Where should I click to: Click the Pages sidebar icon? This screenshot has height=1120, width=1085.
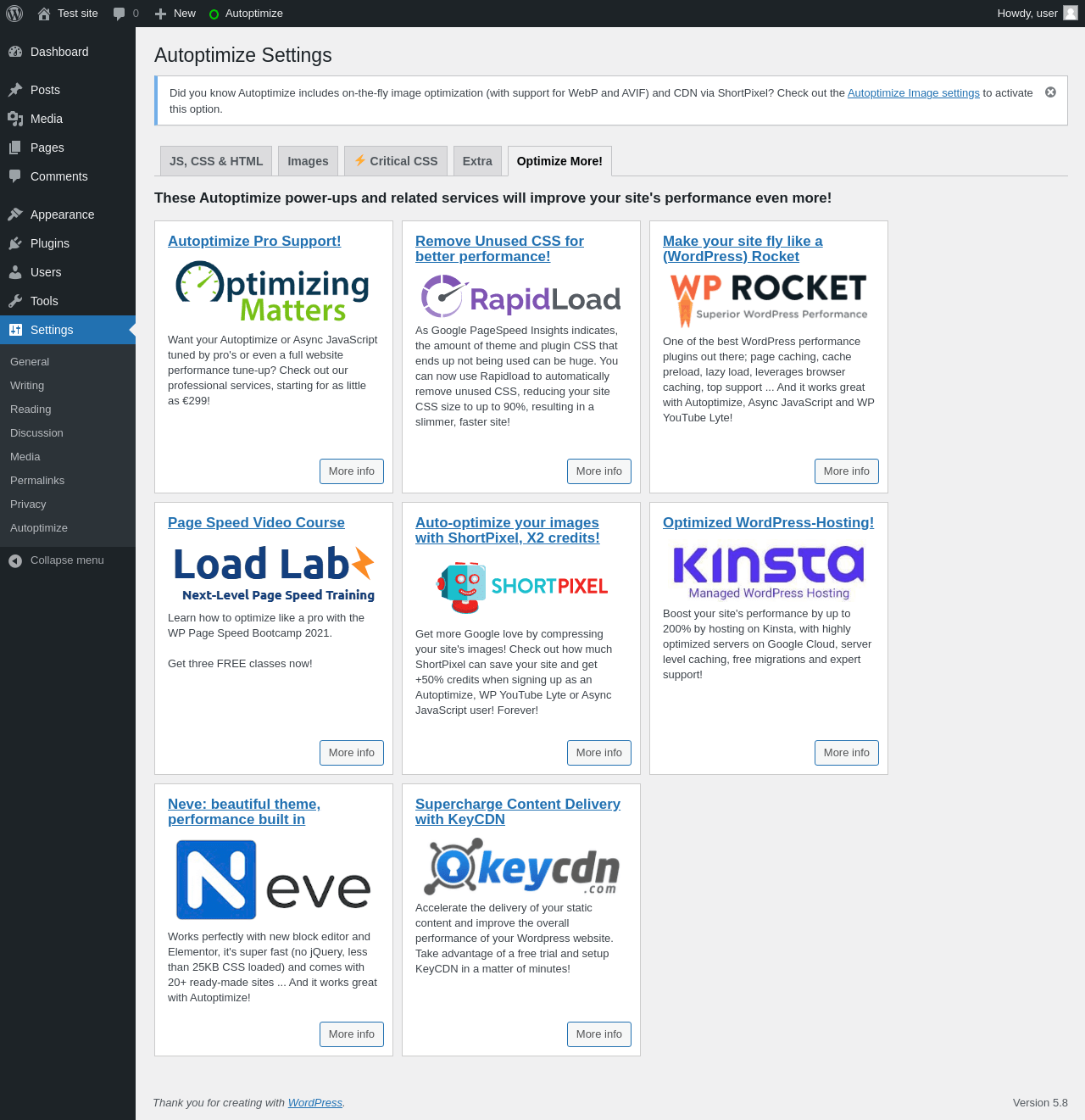(x=15, y=148)
